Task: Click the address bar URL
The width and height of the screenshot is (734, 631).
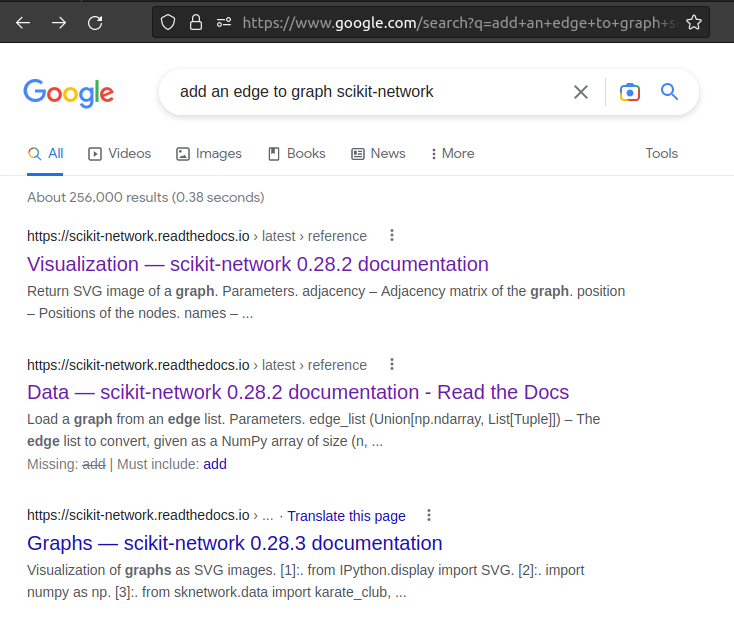Action: click(459, 22)
